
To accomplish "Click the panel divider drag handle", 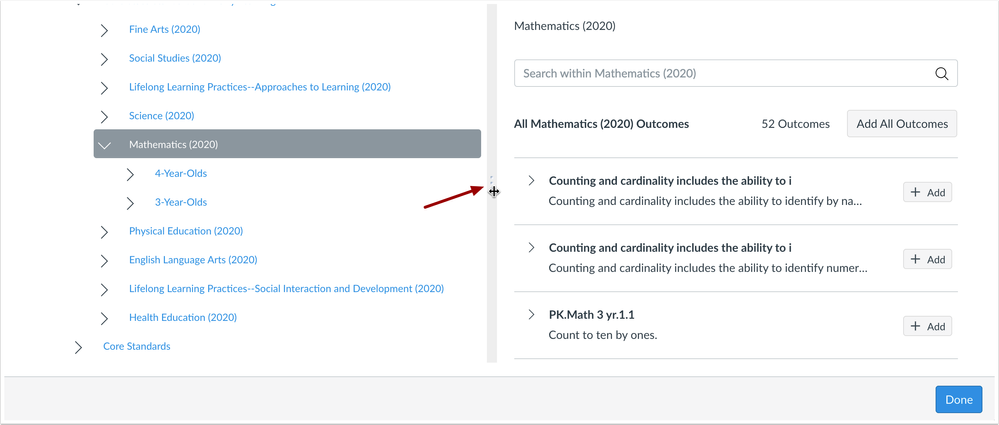I will coord(494,191).
